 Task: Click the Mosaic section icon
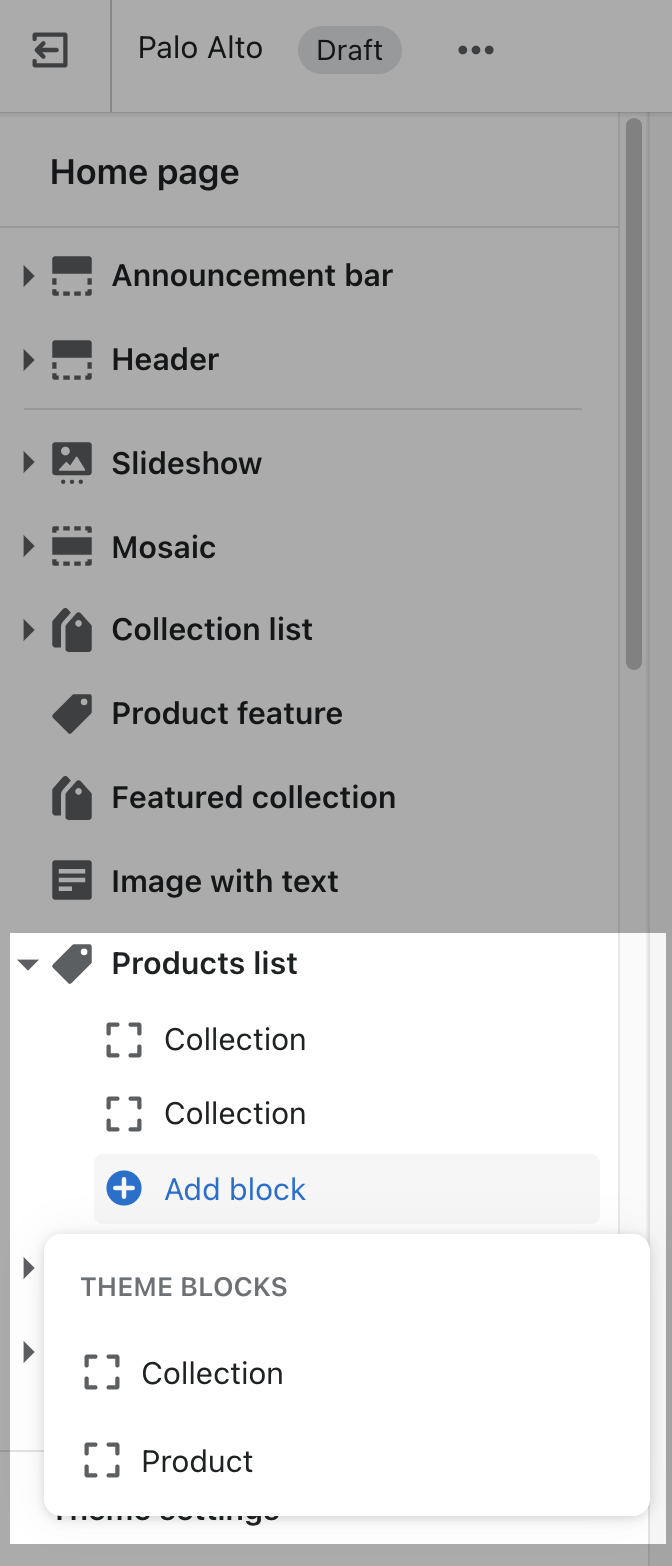pyautogui.click(x=72, y=547)
